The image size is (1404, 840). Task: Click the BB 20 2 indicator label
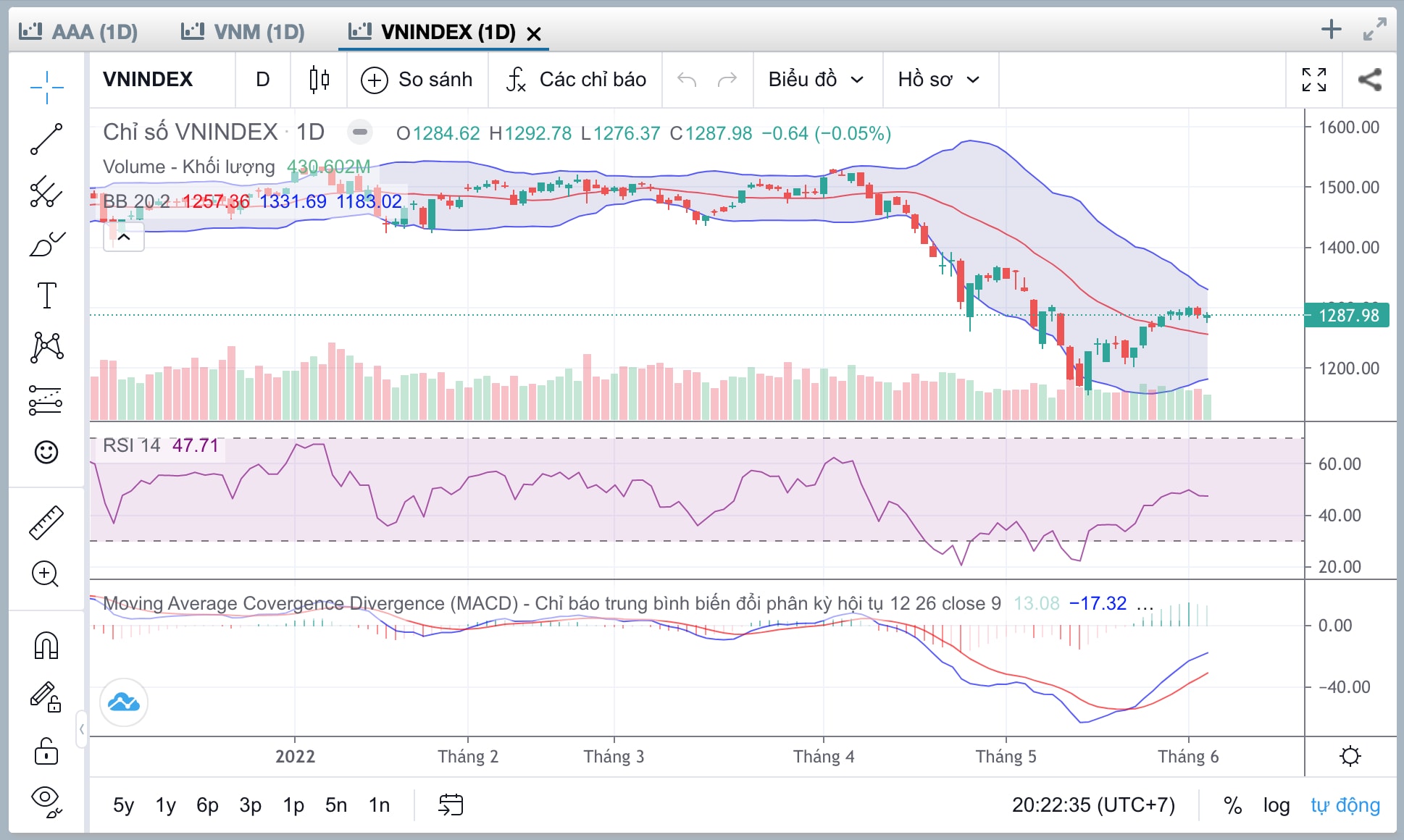[136, 201]
